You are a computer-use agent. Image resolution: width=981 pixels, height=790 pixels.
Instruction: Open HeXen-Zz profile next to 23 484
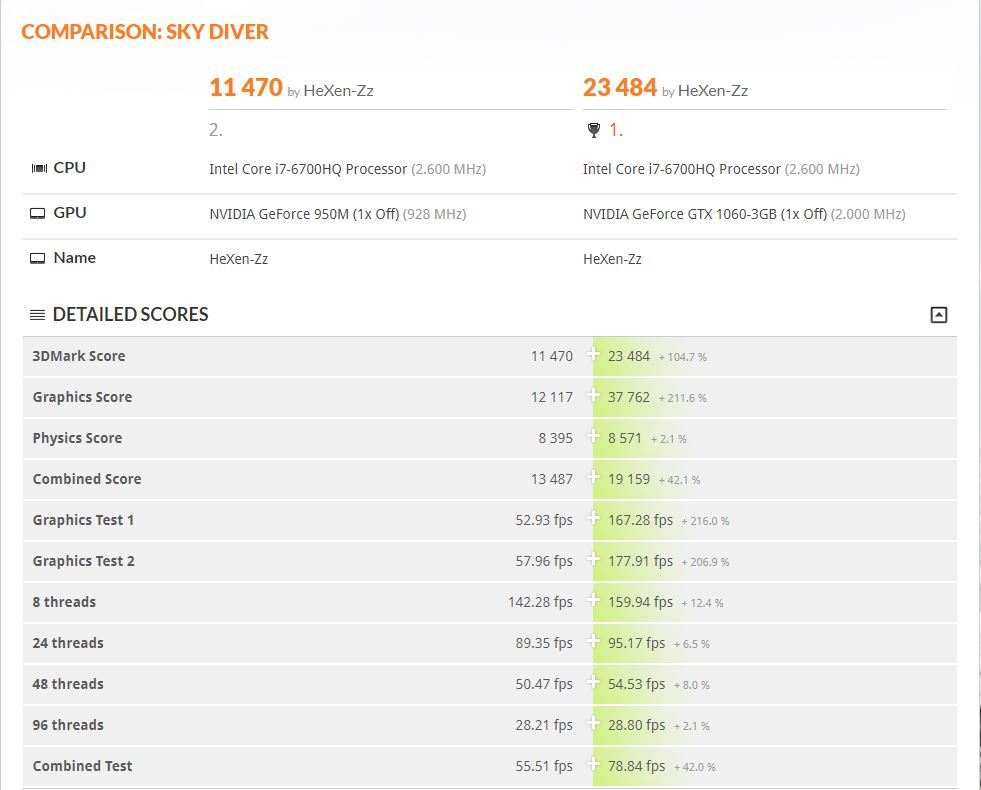click(713, 91)
